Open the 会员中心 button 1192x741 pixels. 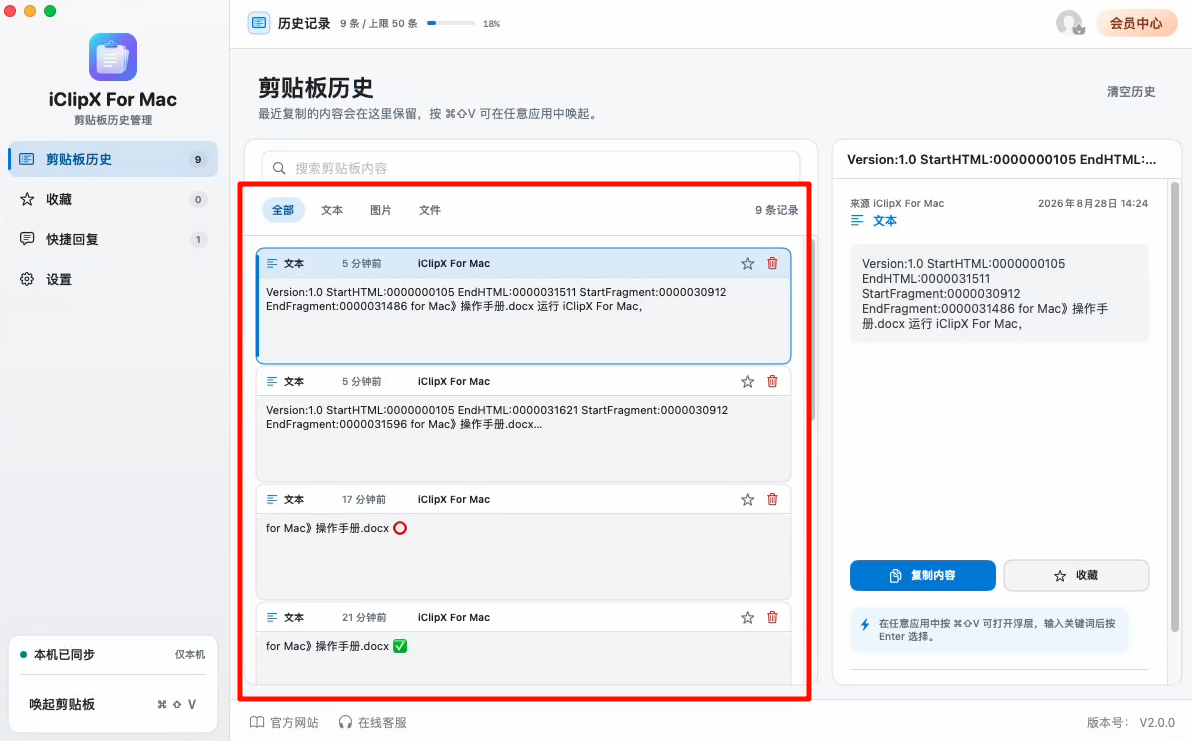coord(1136,23)
